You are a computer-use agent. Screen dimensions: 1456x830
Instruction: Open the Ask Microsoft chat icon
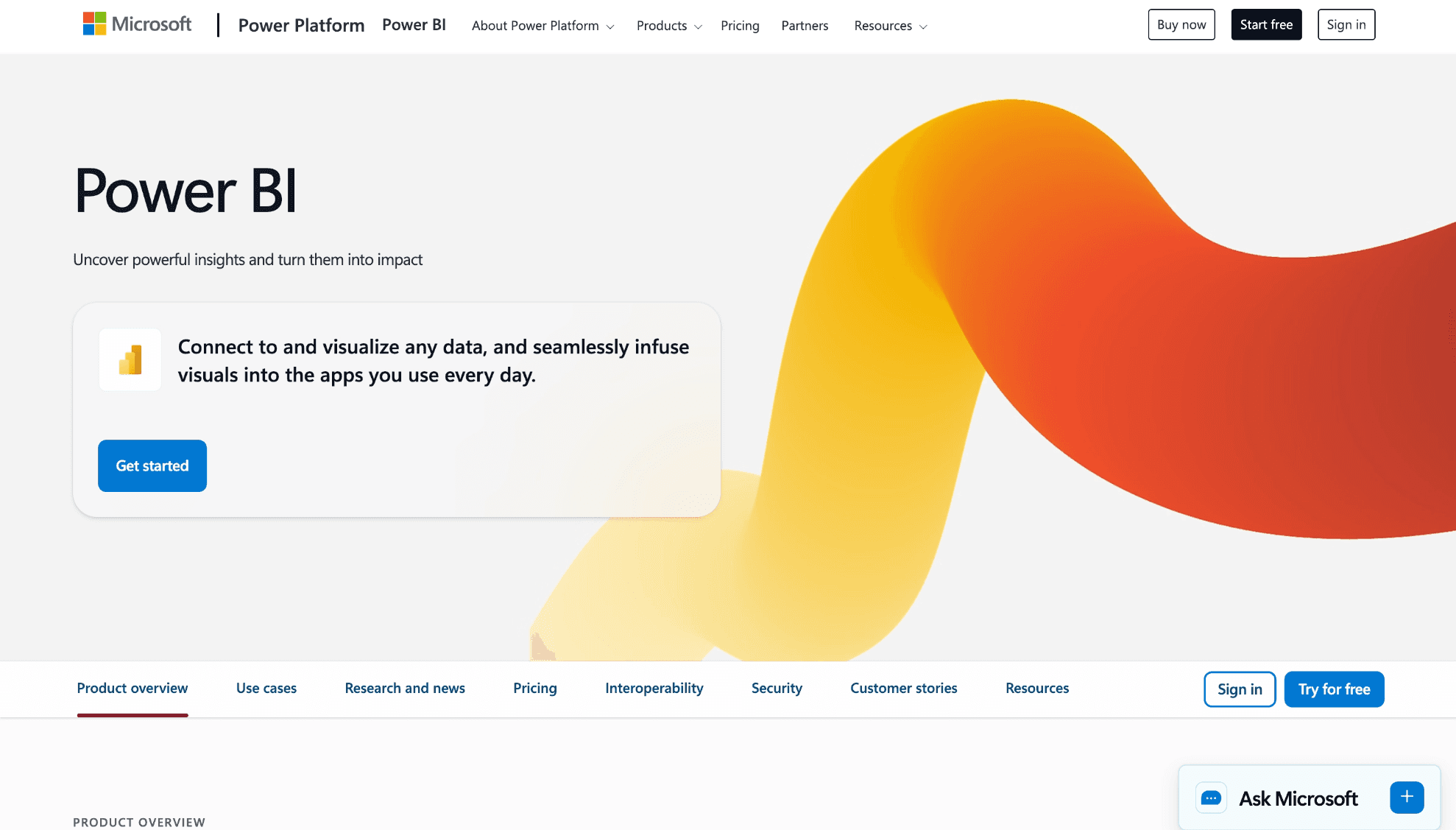click(1211, 798)
